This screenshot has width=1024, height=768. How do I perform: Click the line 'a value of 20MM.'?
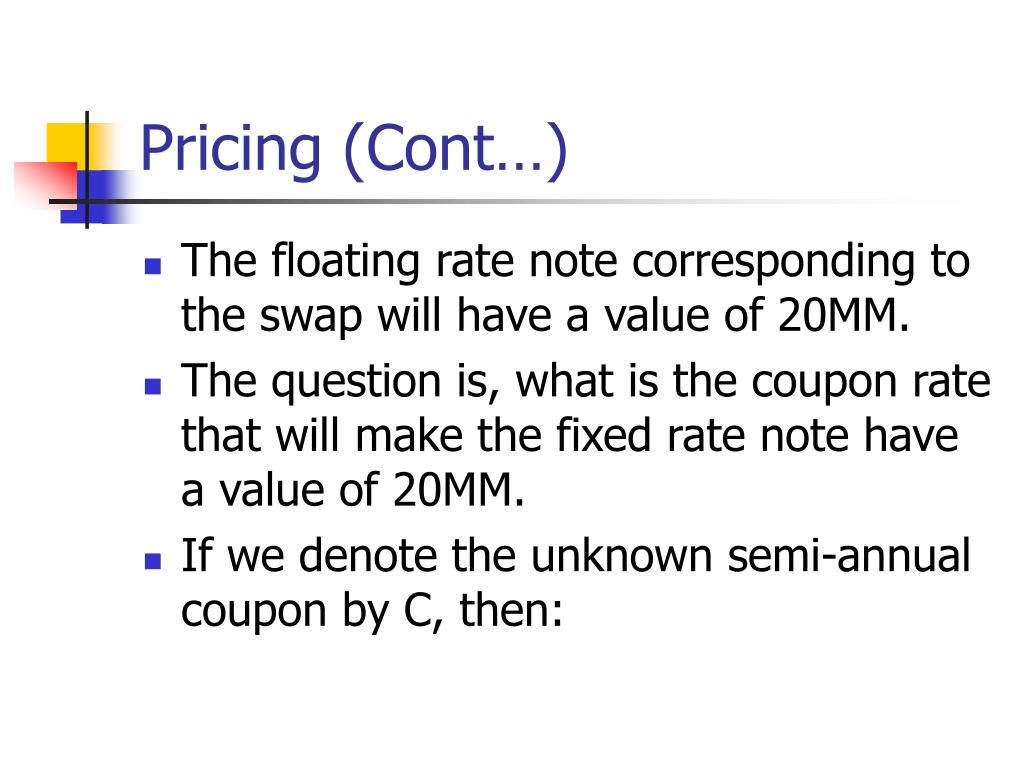point(353,490)
